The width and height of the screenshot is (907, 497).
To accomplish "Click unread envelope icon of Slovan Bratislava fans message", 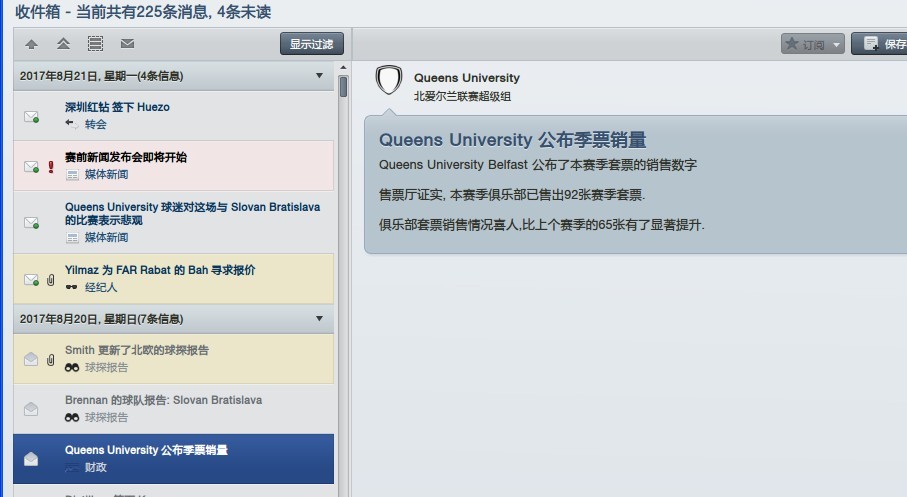I will click(31, 223).
